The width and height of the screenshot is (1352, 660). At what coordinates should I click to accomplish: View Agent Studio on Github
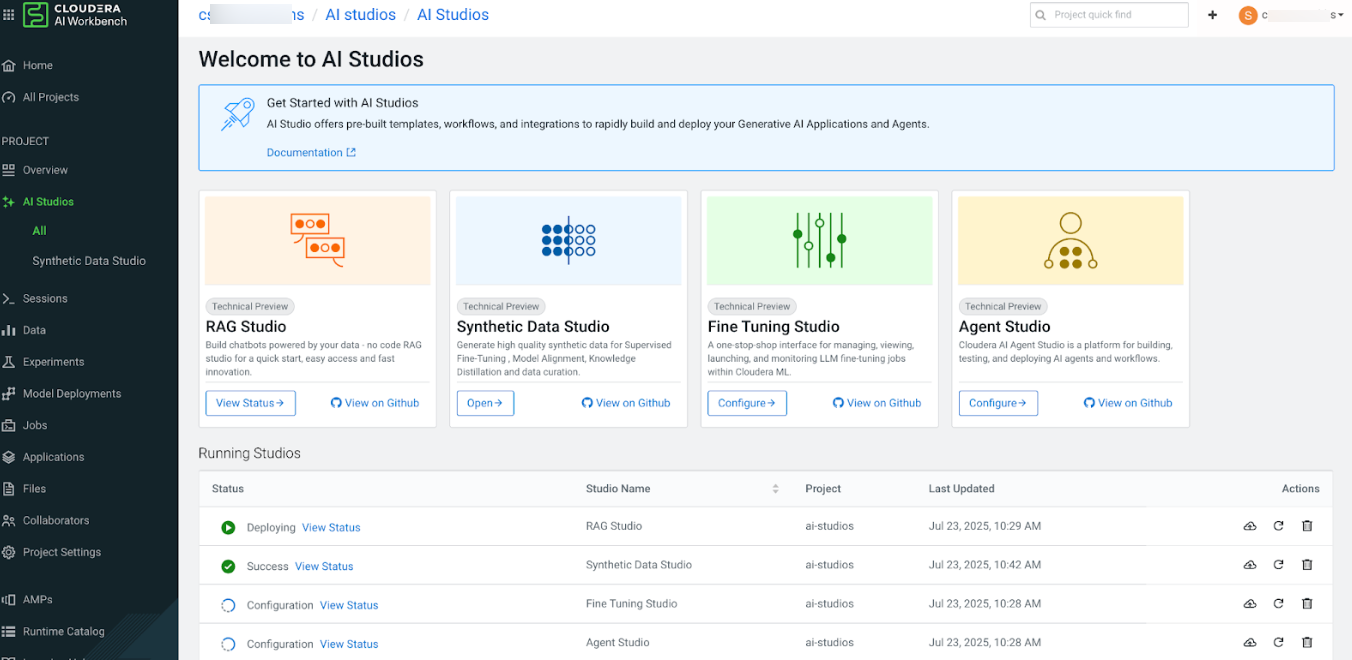coord(1128,403)
